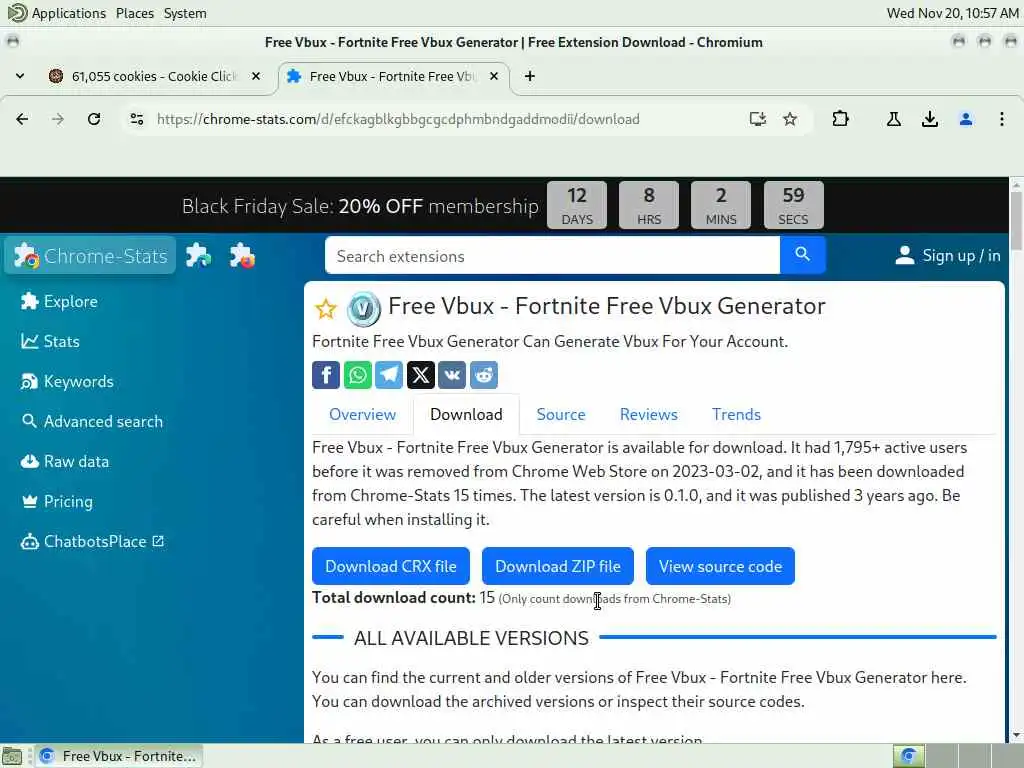This screenshot has height=768, width=1024.
Task: Open the Places menu
Action: tap(135, 13)
